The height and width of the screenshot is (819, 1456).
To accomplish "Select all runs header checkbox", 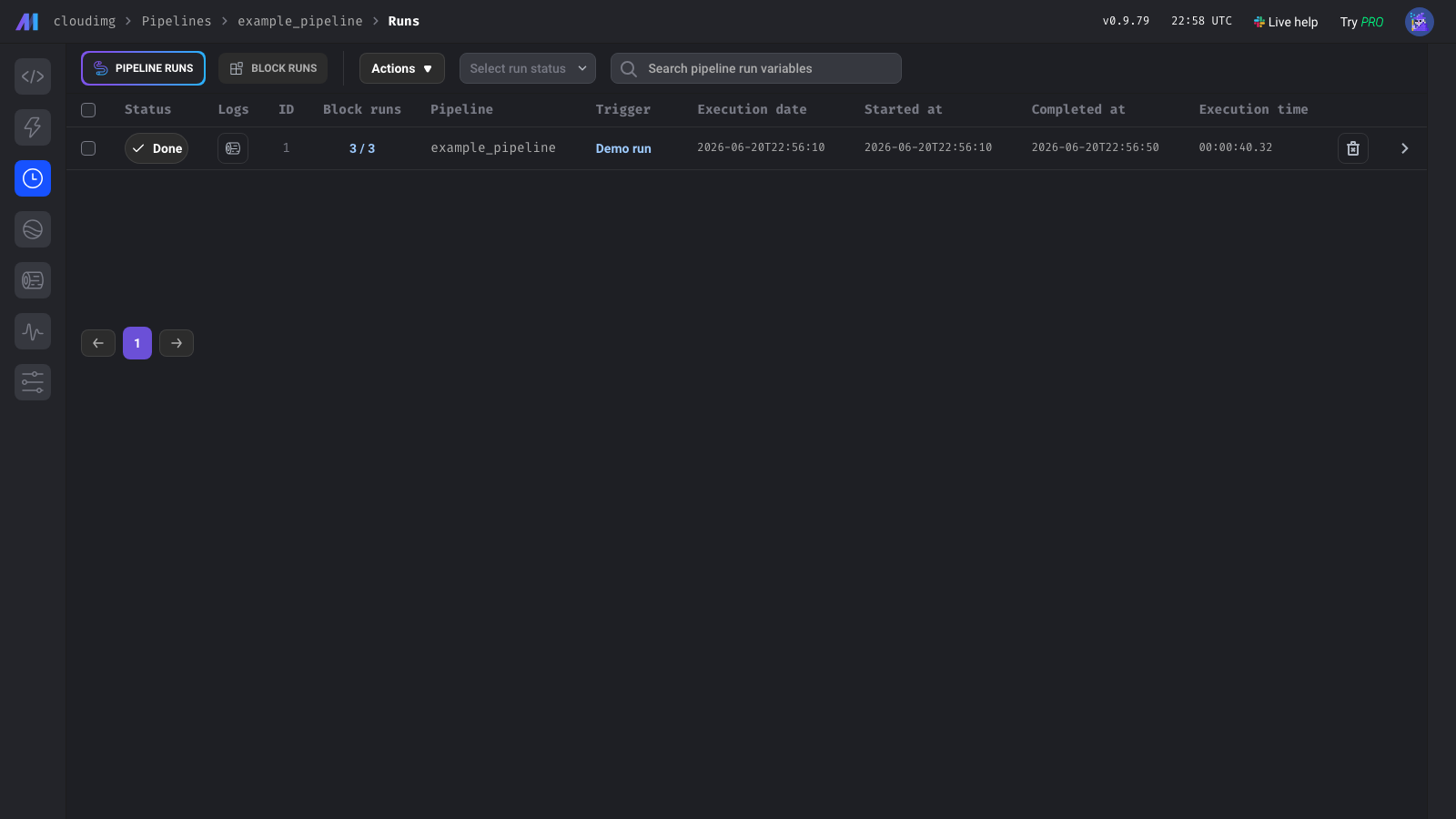I will (x=88, y=110).
